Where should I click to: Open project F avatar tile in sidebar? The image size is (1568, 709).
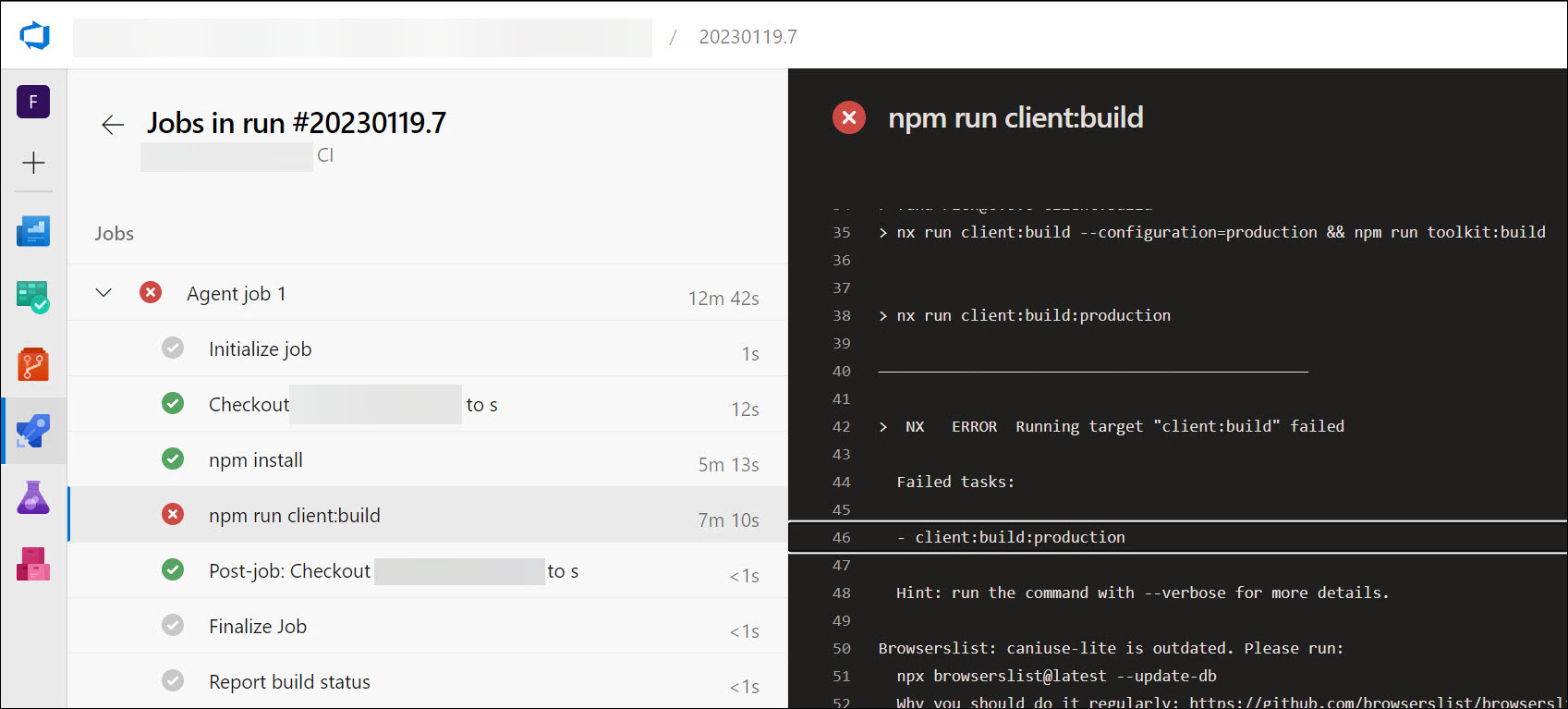tap(33, 102)
